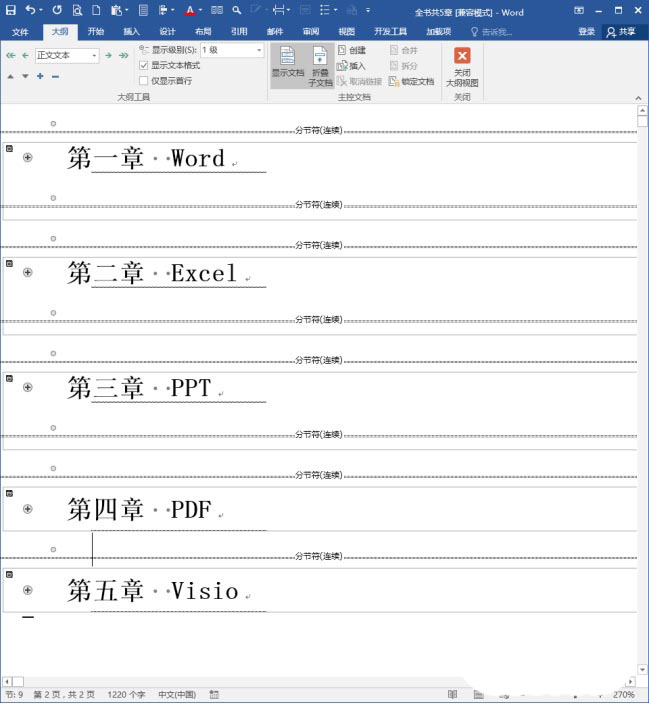This screenshot has height=704, width=649.
Task: Click subdocument icon for 第五章 Visio
Action: (x=9, y=574)
